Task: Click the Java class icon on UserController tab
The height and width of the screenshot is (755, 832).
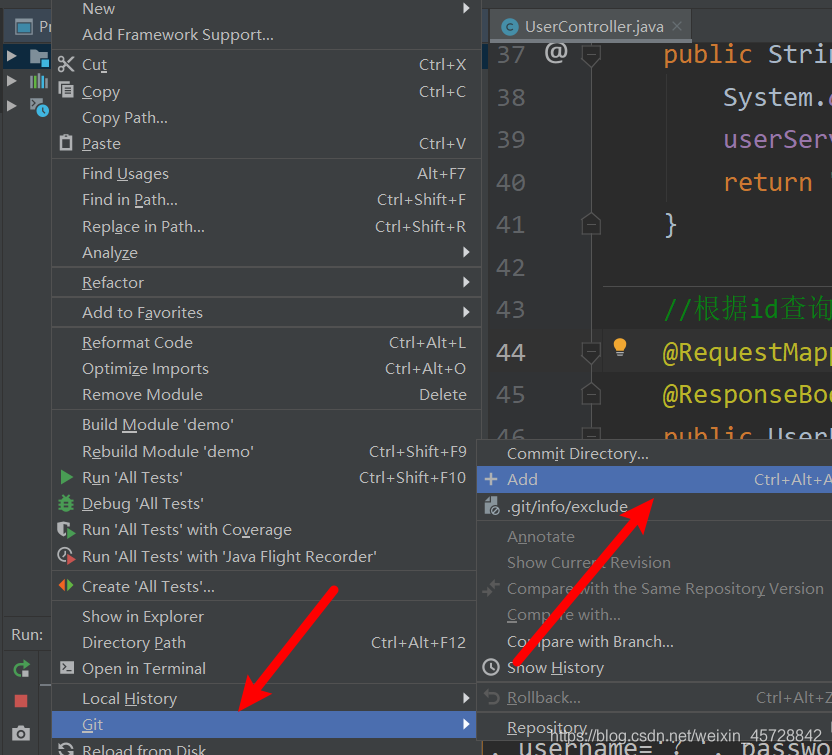Action: click(x=510, y=27)
